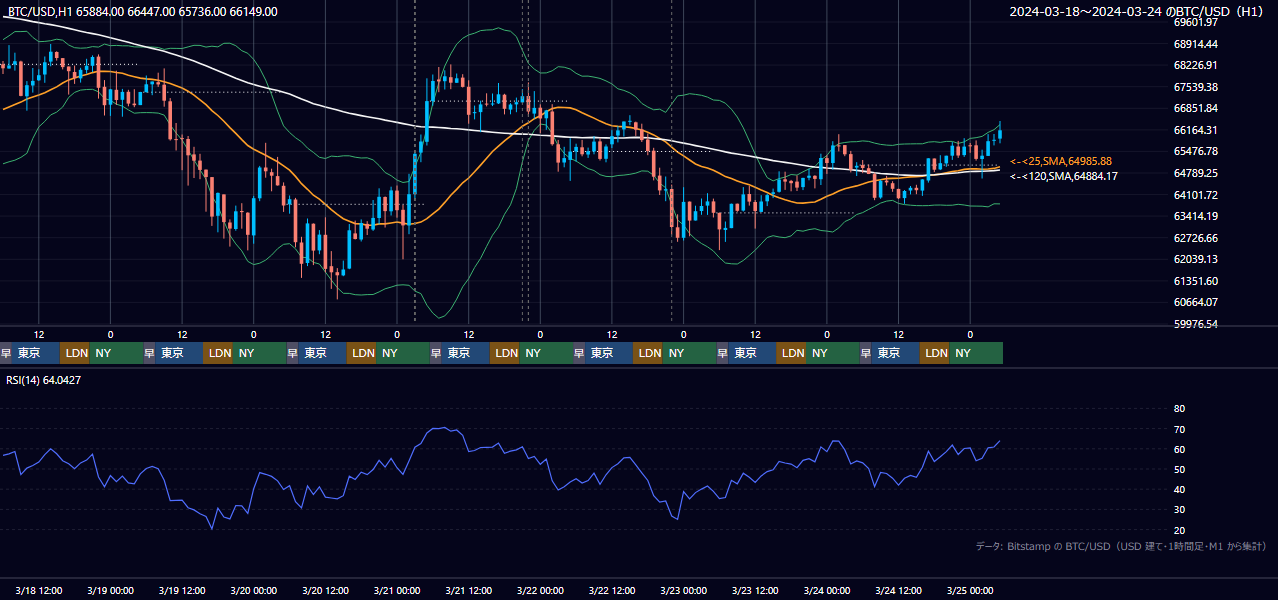Click price axis value 68914.44
1278x600 pixels.
point(1195,44)
